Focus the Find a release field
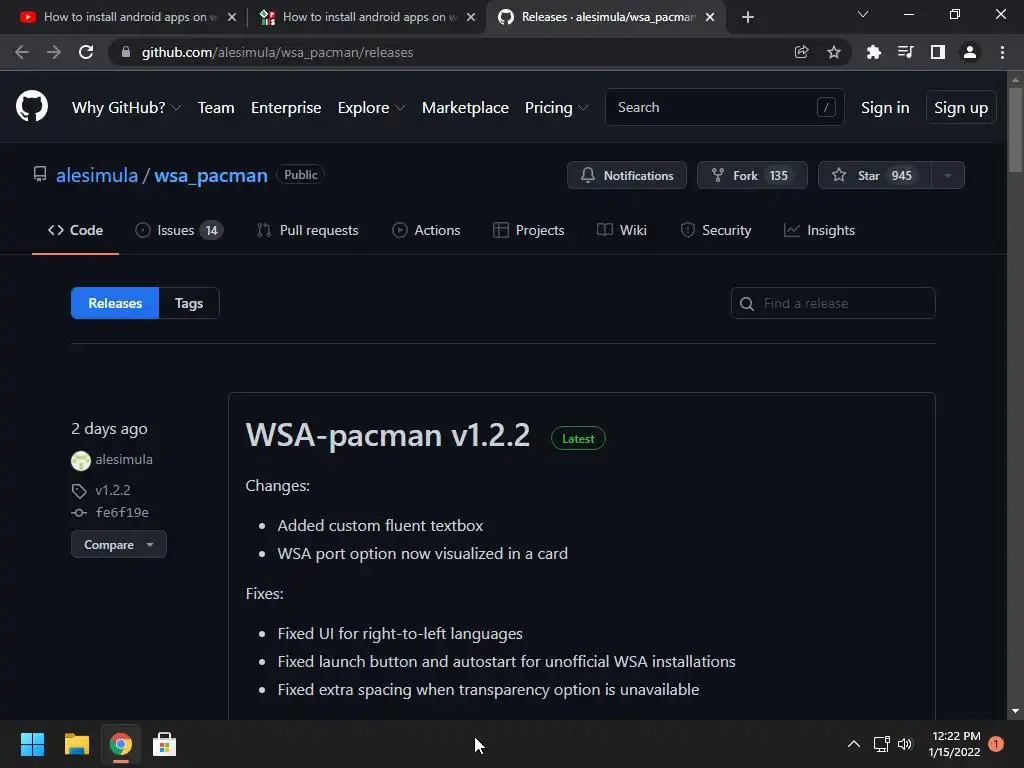The height and width of the screenshot is (768, 1024). click(x=833, y=303)
